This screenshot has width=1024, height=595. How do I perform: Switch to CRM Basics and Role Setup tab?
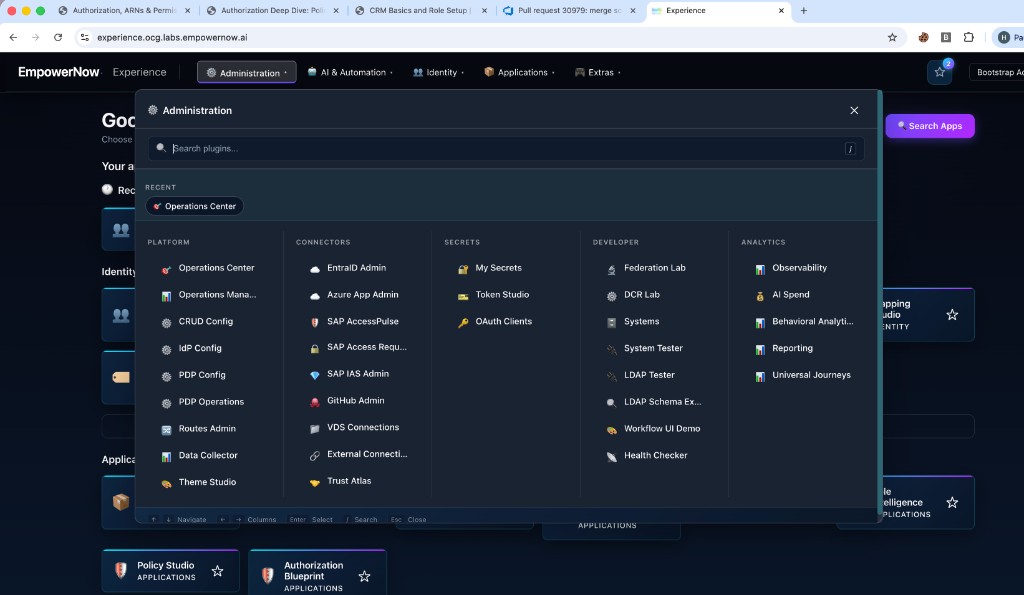(x=421, y=10)
